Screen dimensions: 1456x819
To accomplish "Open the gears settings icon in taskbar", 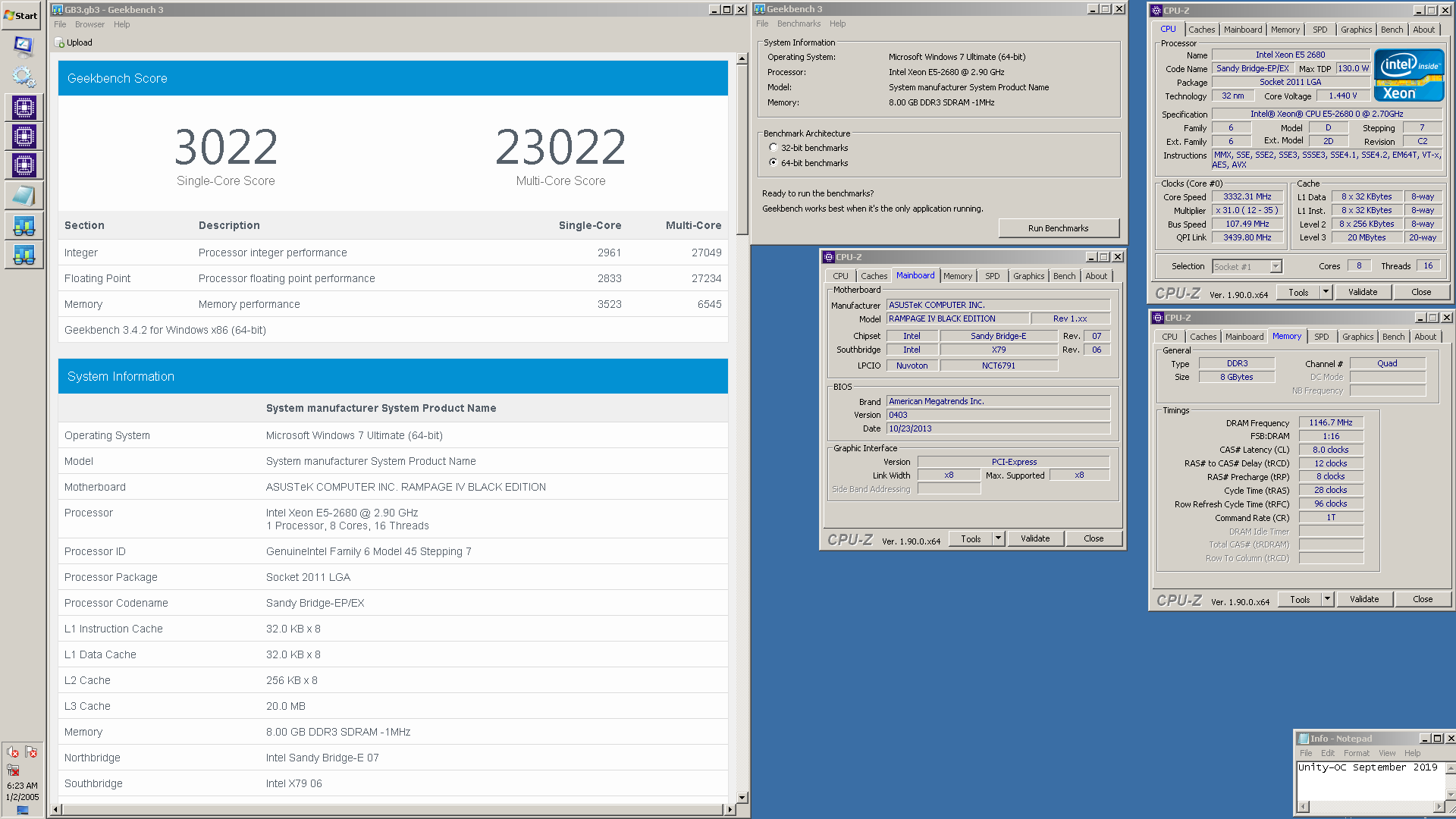I will (x=24, y=77).
